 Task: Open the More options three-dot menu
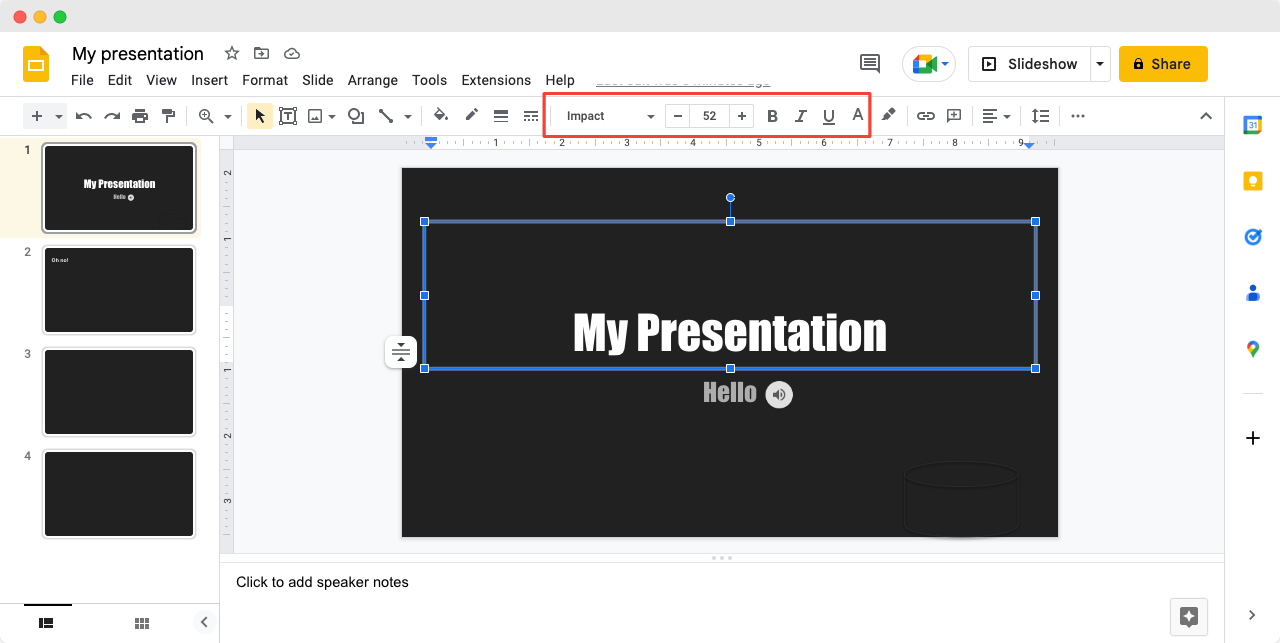coord(1078,116)
